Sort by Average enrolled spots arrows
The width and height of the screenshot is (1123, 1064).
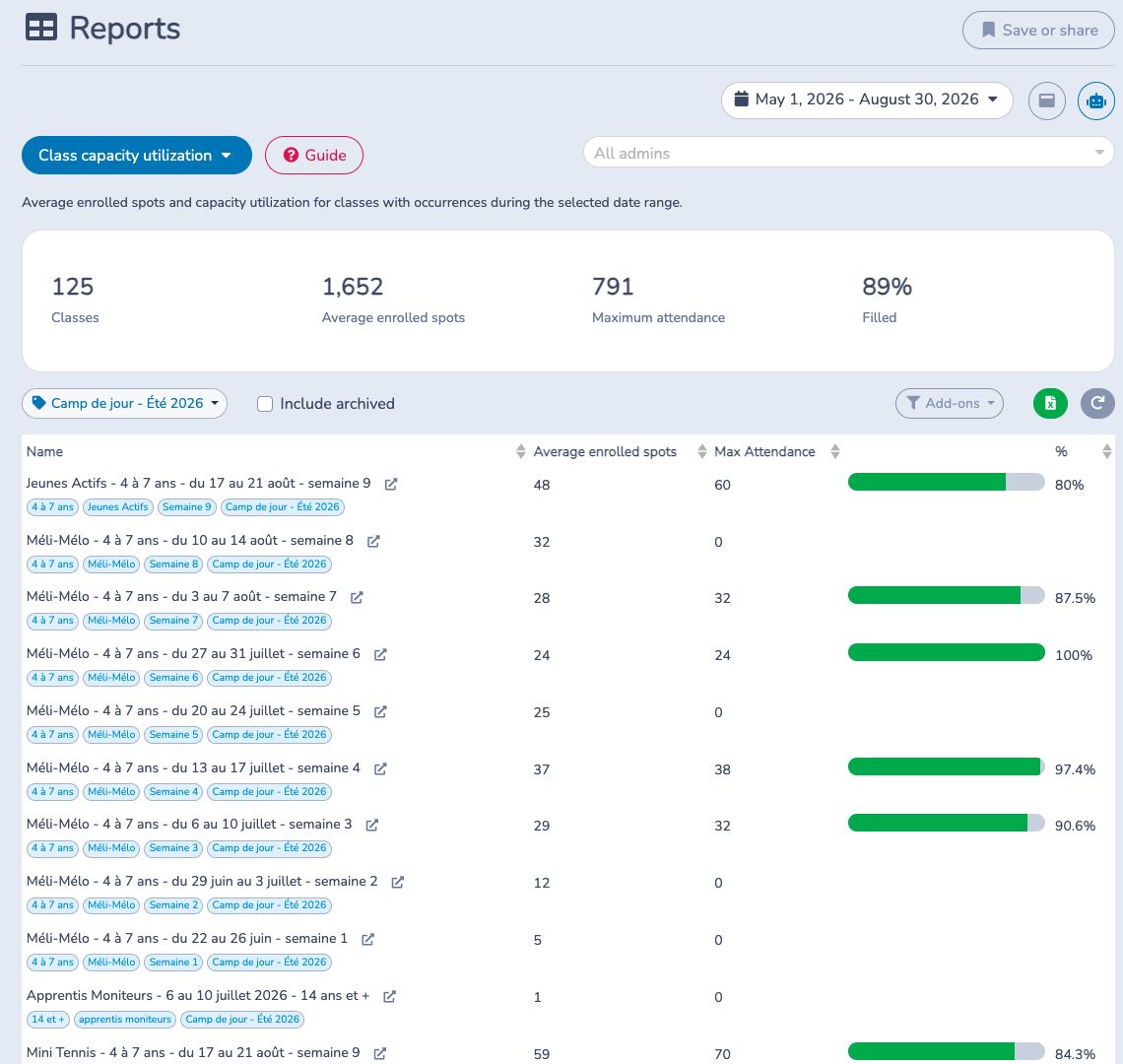(701, 451)
